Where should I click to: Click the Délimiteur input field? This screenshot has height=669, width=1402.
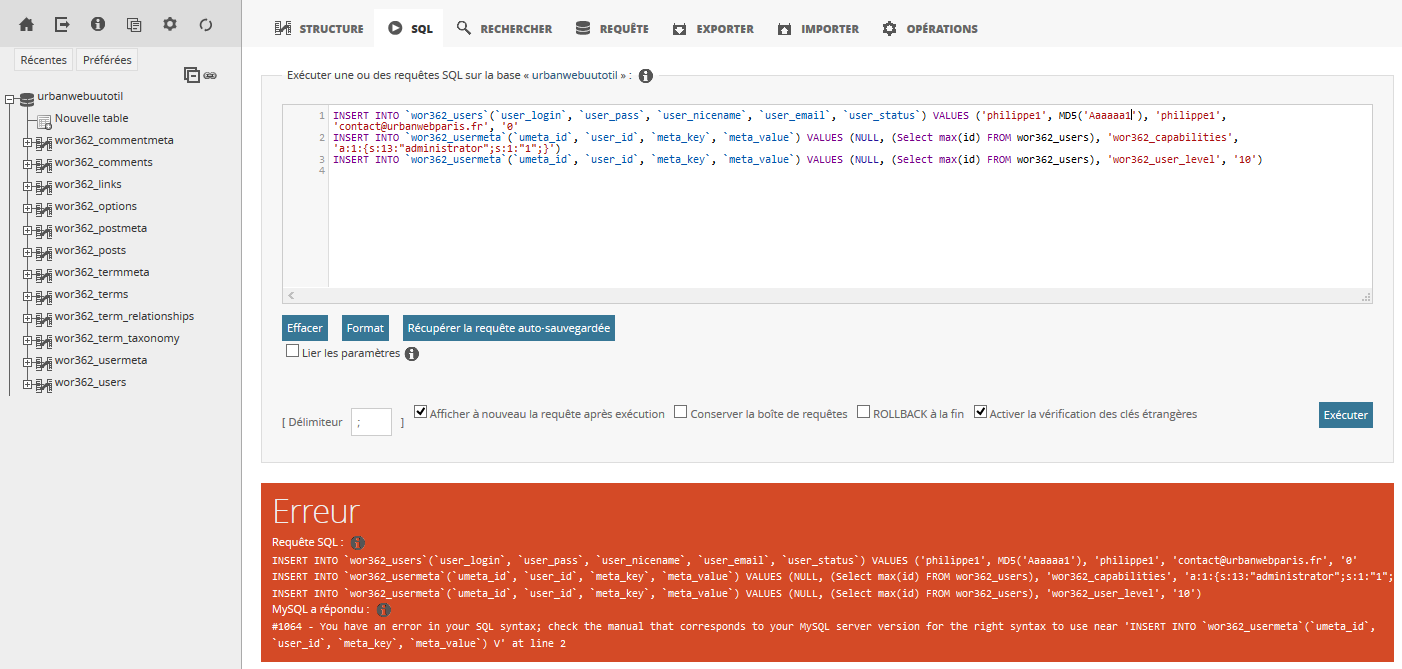tap(371, 422)
